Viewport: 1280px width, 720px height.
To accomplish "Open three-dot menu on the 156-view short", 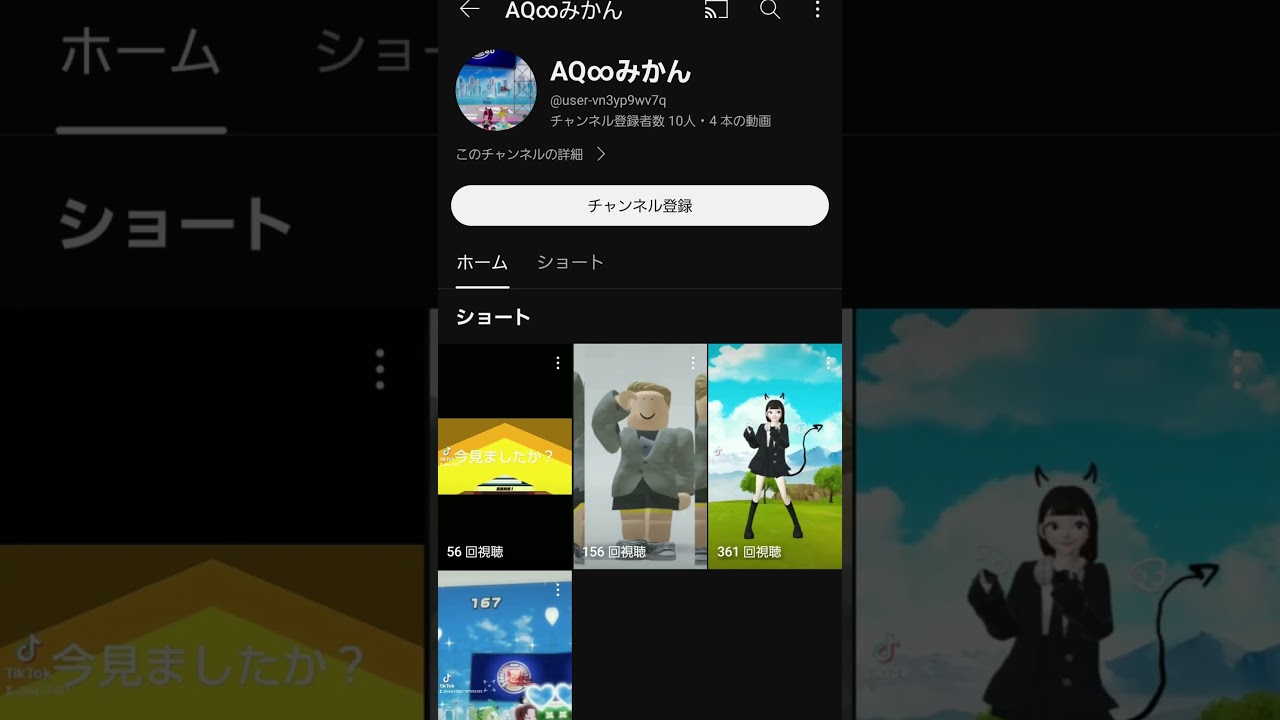I will [x=693, y=363].
